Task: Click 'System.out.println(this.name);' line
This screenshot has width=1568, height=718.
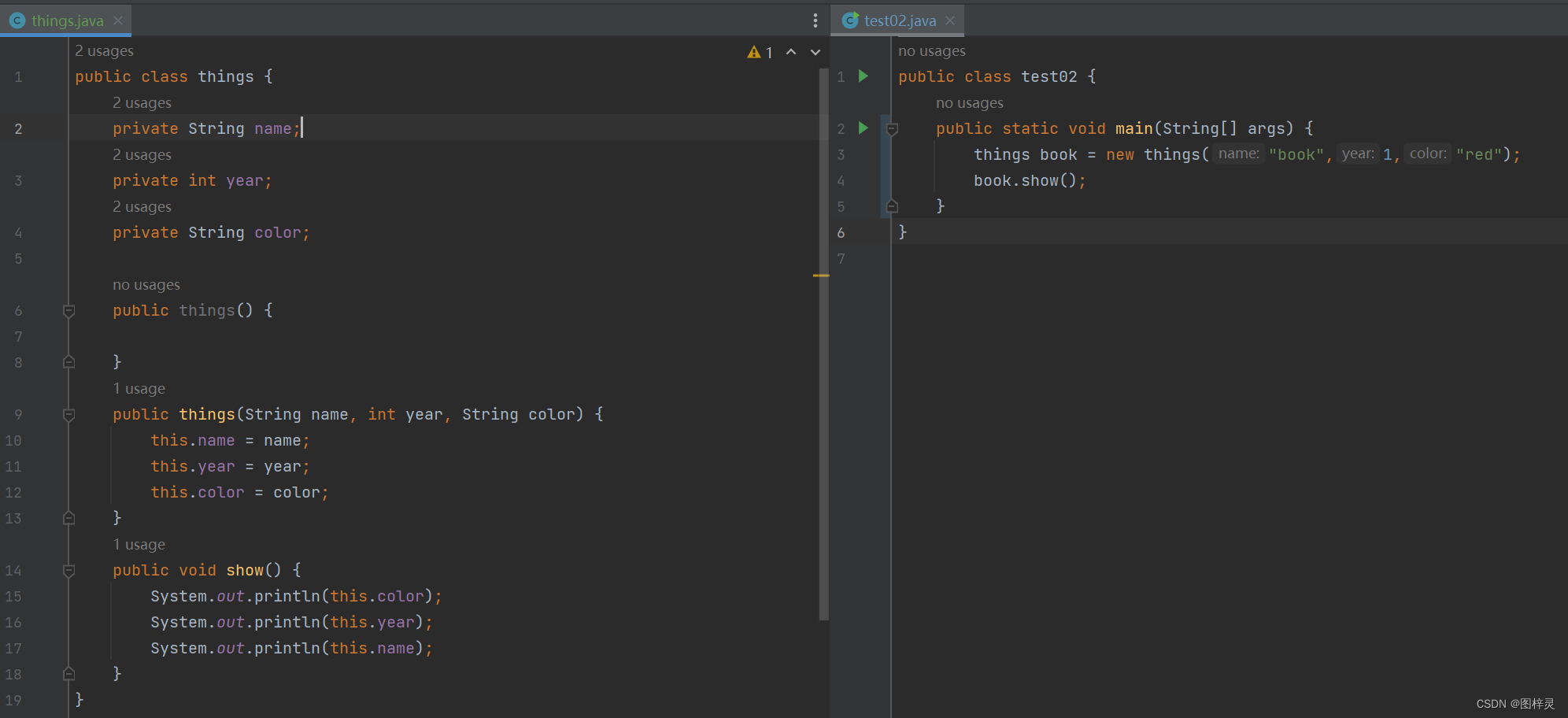Action: pyautogui.click(x=292, y=649)
